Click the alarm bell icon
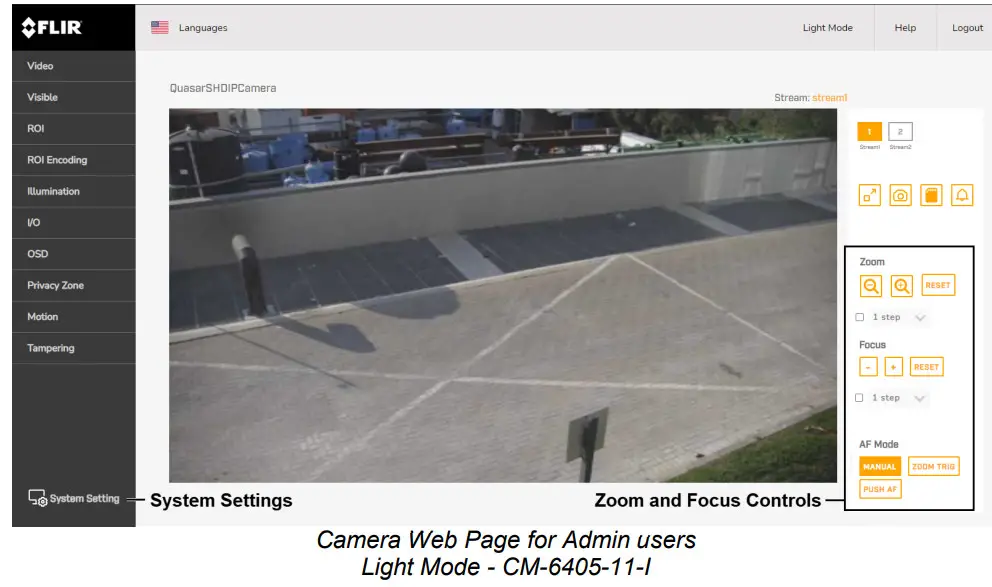The height and width of the screenshot is (587, 992). click(962, 195)
